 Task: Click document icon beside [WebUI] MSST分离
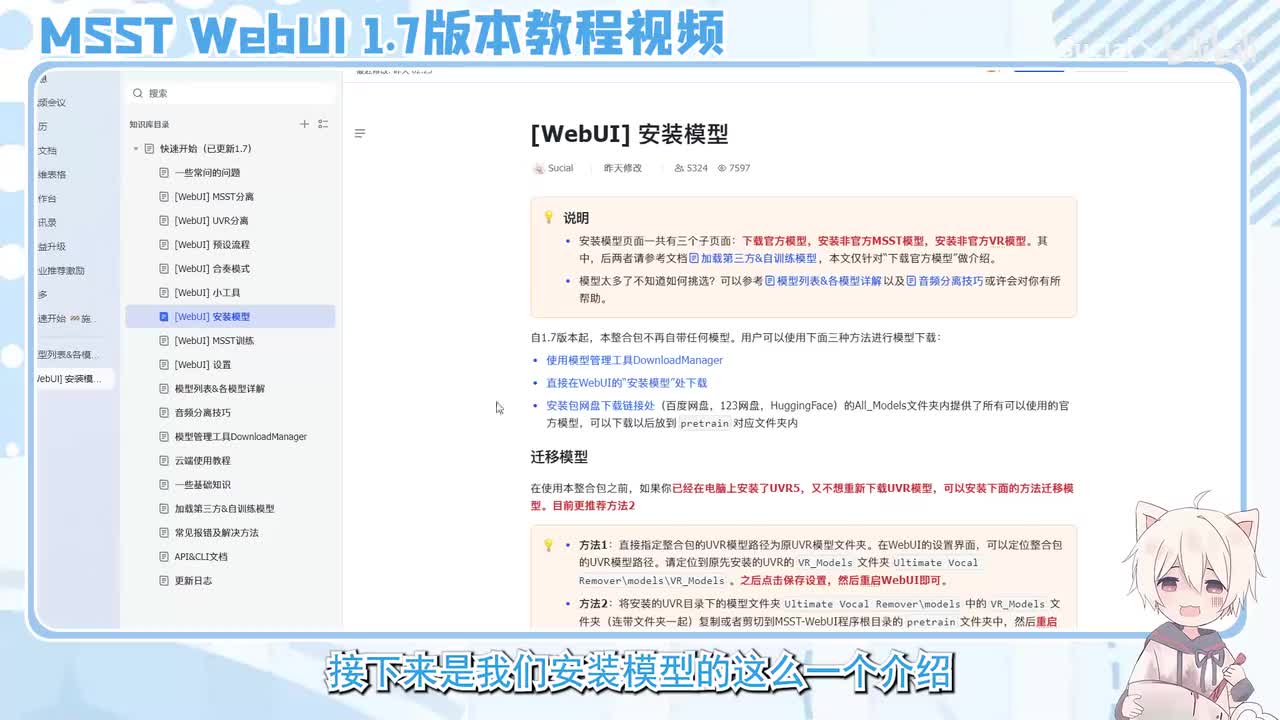[x=164, y=197]
